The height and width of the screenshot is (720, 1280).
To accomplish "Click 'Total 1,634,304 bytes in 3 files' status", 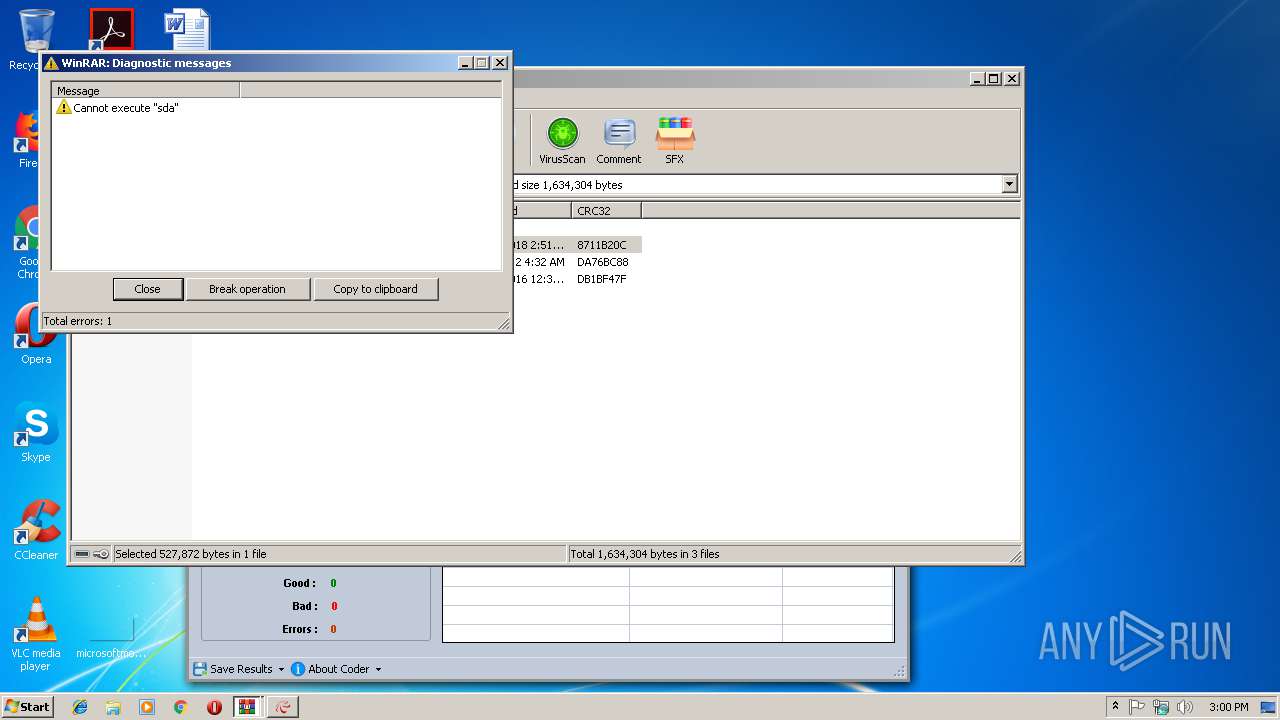I will [645, 554].
